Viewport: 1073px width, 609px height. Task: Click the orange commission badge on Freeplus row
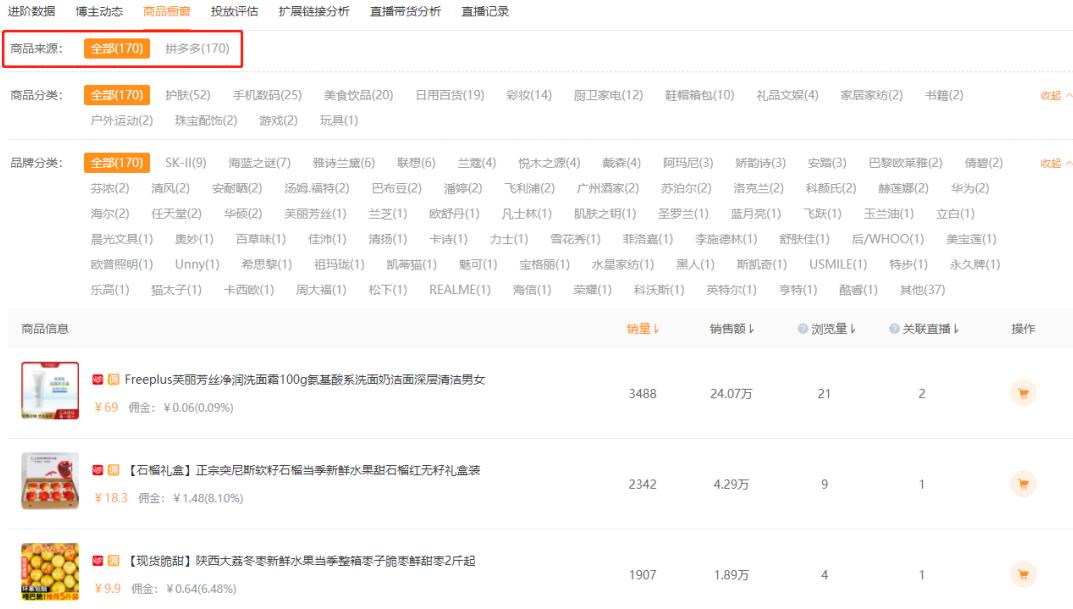(114, 379)
